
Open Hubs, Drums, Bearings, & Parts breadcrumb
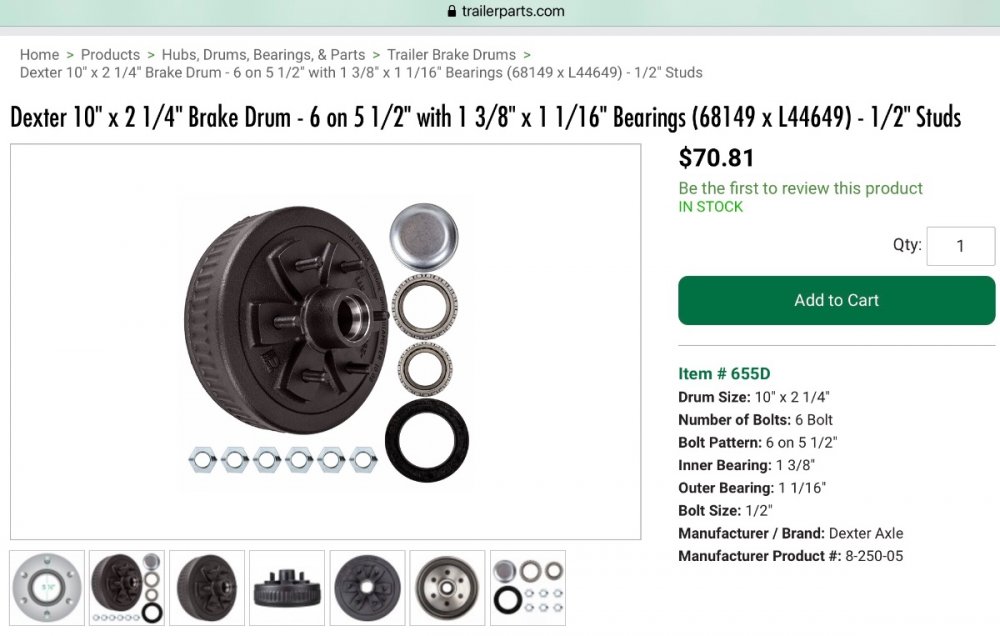pos(263,55)
